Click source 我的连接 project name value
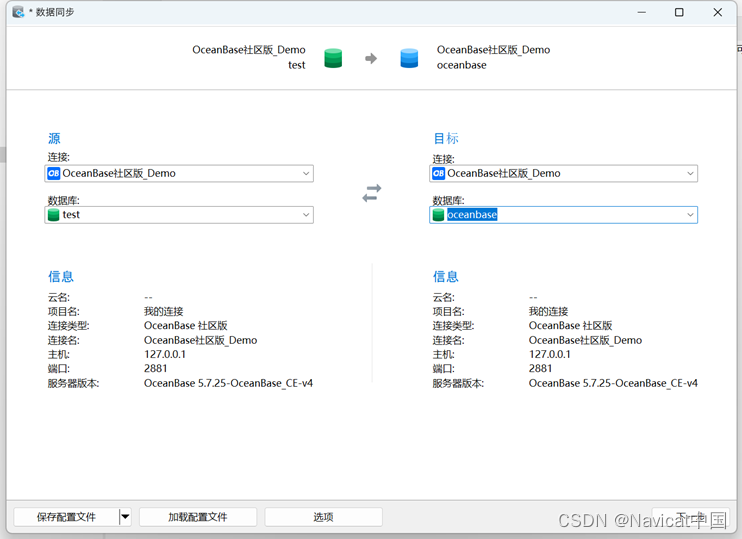This screenshot has width=742, height=539. pyautogui.click(x=163, y=311)
